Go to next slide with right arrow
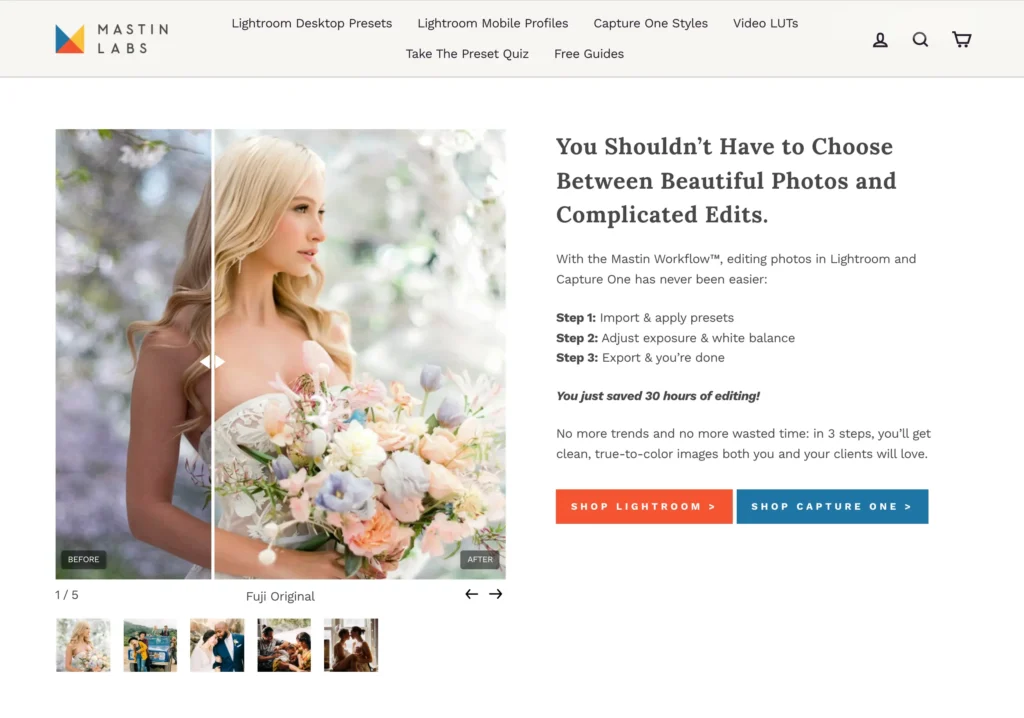The height and width of the screenshot is (718, 1024). [496, 594]
